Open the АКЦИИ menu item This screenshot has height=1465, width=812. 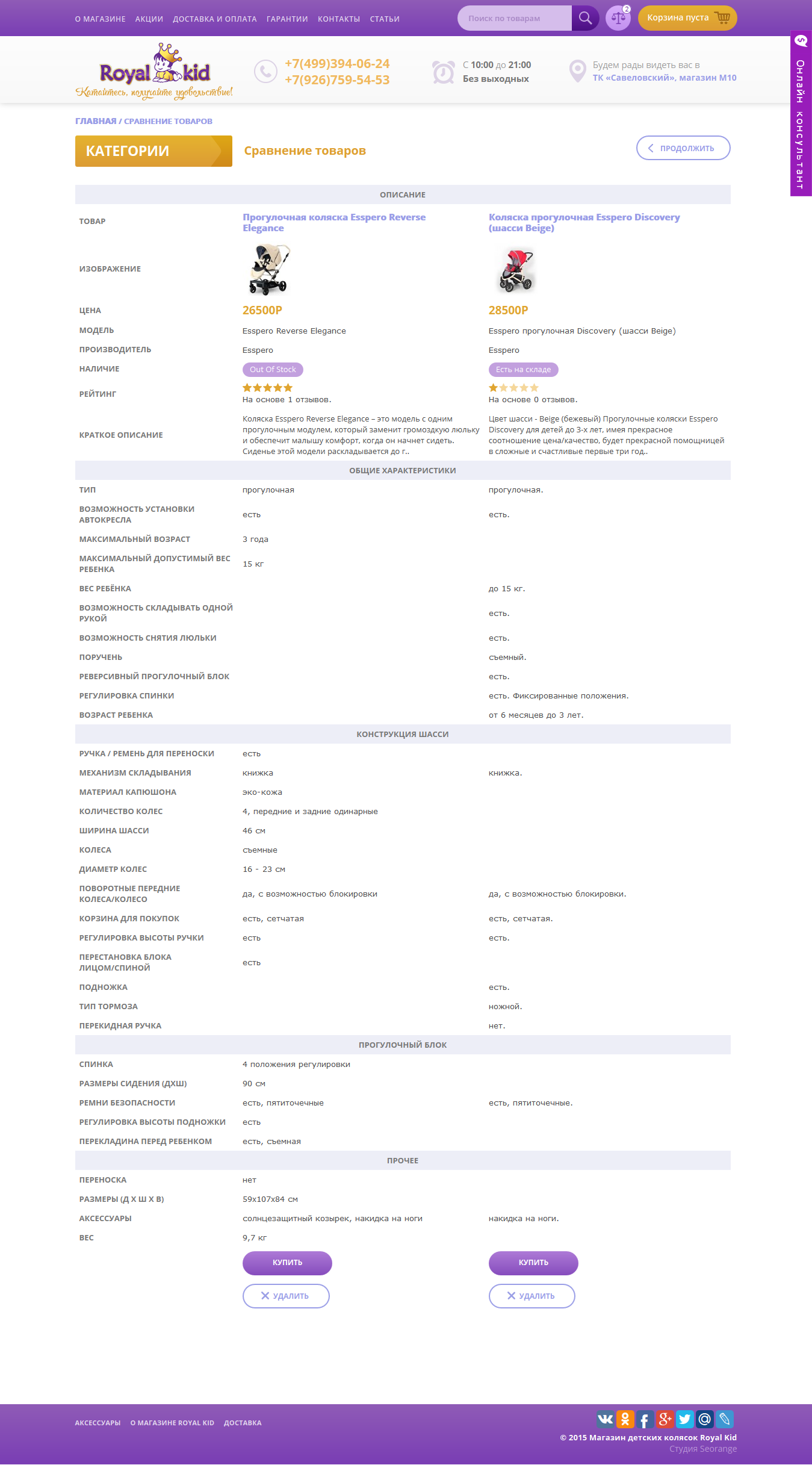149,19
